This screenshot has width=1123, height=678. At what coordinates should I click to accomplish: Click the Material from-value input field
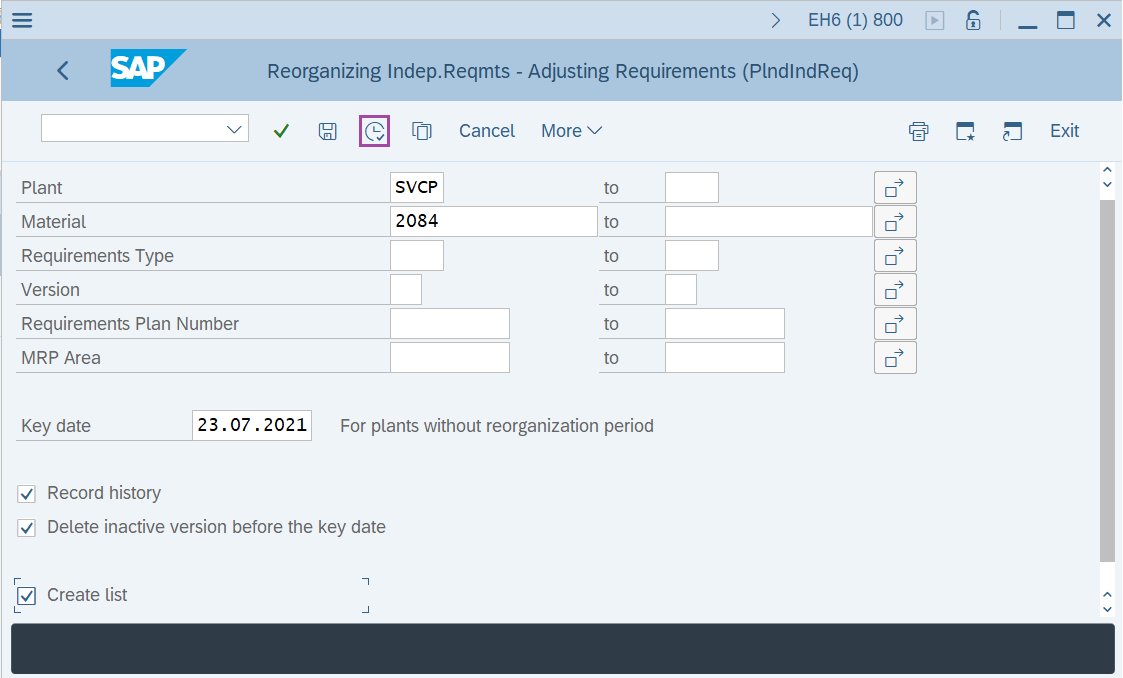click(493, 222)
